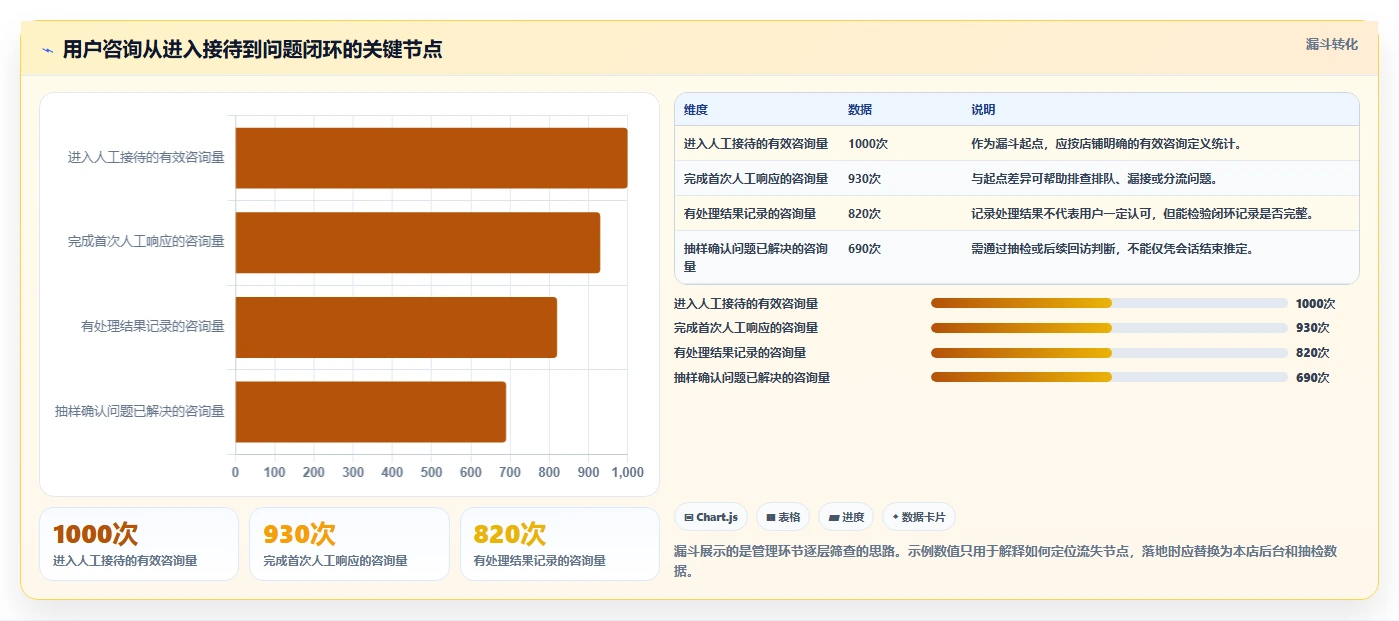Click the 说明 table column header
The height and width of the screenshot is (621, 1399).
[983, 110]
